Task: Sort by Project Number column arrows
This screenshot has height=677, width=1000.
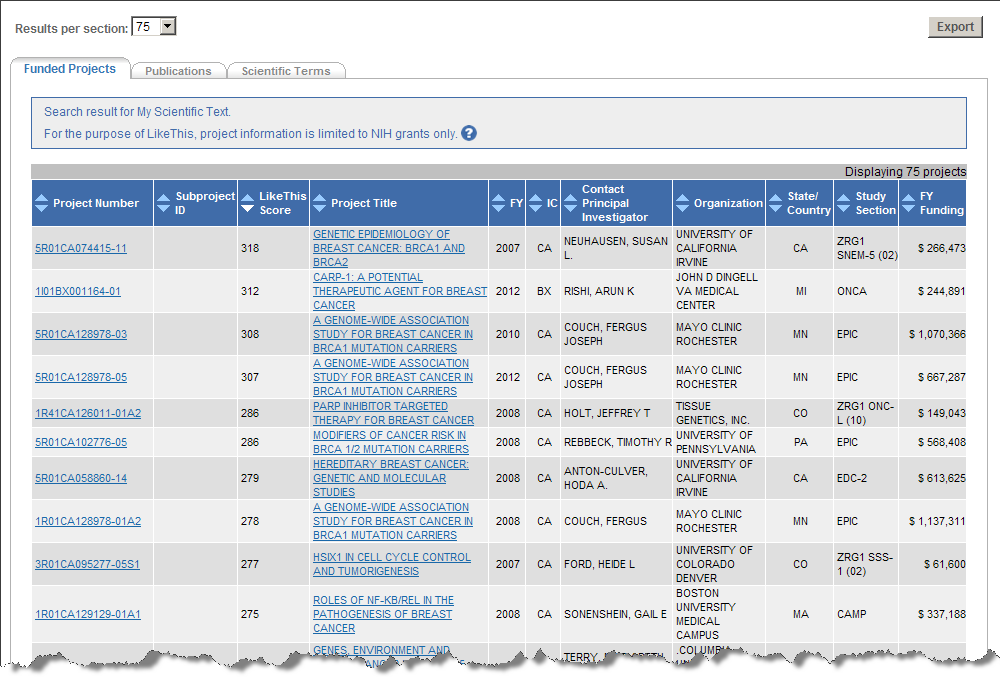Action: (41, 203)
